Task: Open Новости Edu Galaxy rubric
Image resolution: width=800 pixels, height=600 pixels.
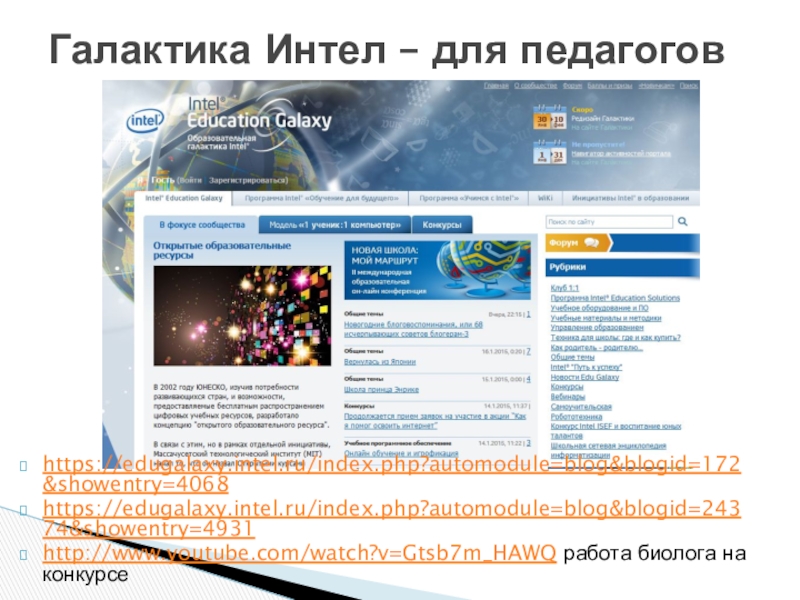Action: pos(585,377)
